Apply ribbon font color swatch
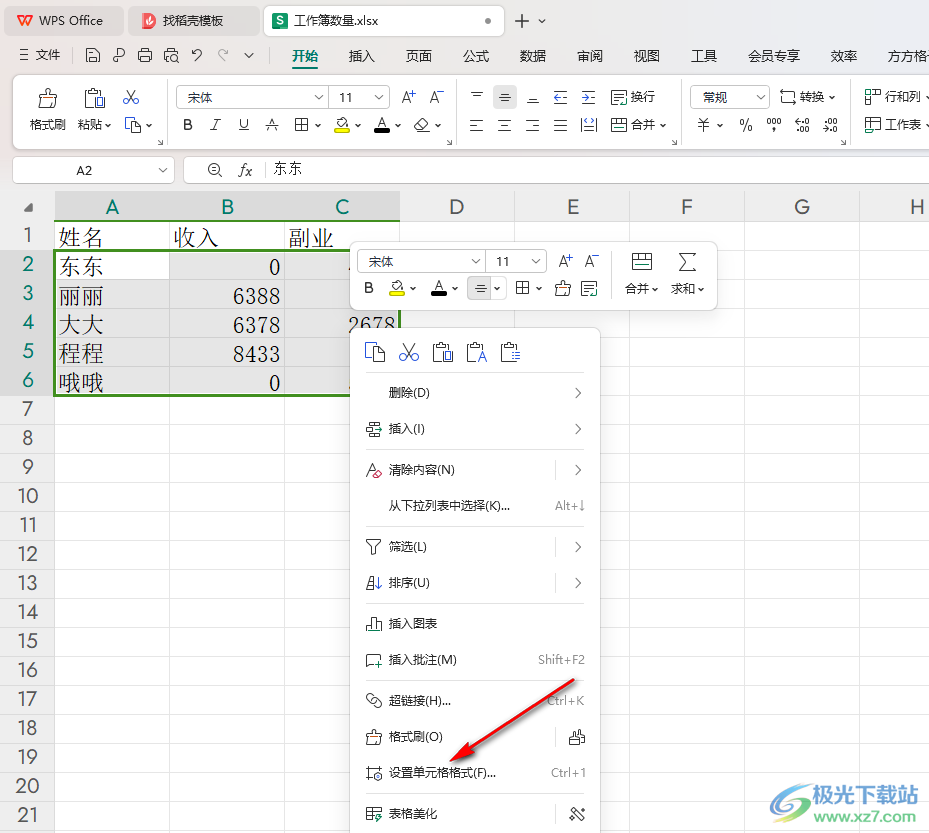This screenshot has height=833, width=929. 382,125
